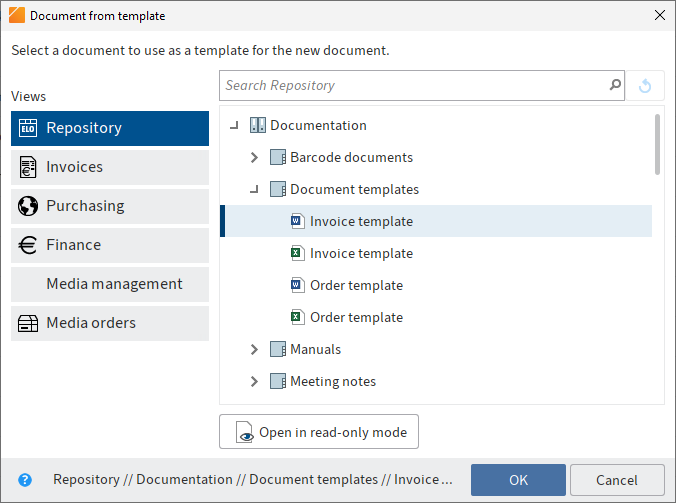This screenshot has height=503, width=676.
Task: Expand the Barcode documents folder
Action: click(x=254, y=157)
